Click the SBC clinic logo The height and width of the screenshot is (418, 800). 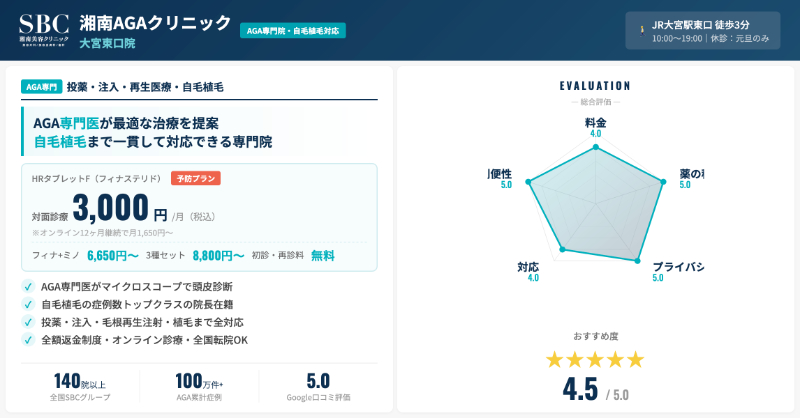[44, 29]
